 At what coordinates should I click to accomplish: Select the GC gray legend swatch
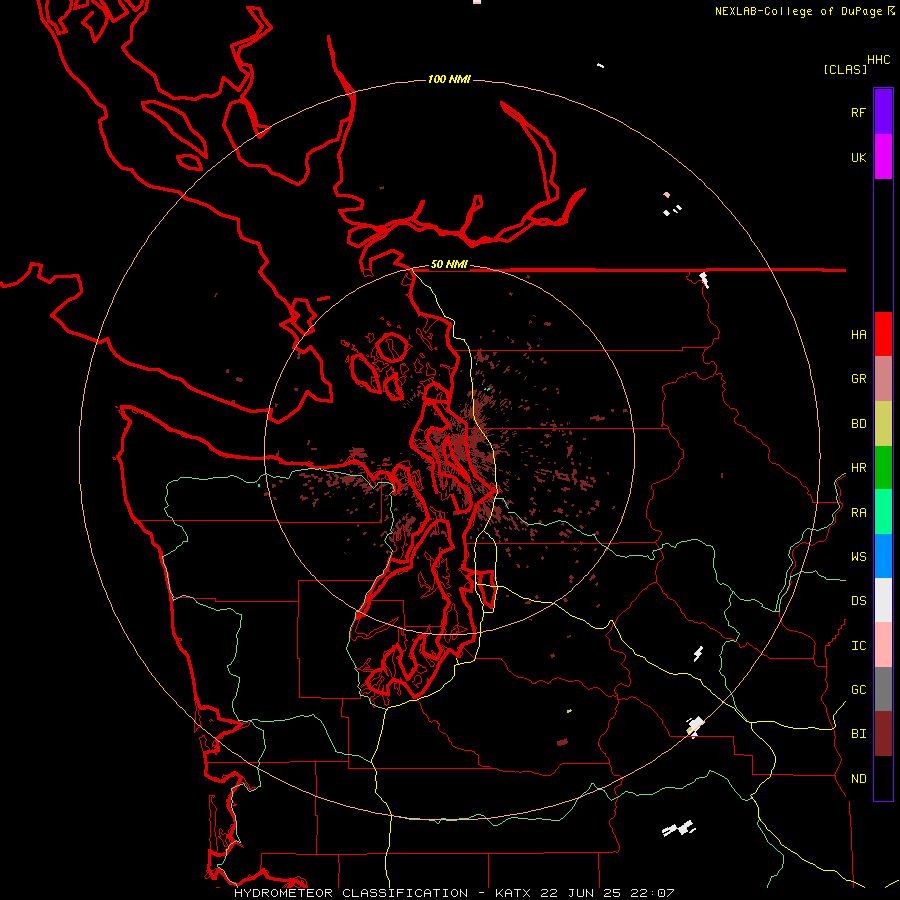tap(883, 689)
